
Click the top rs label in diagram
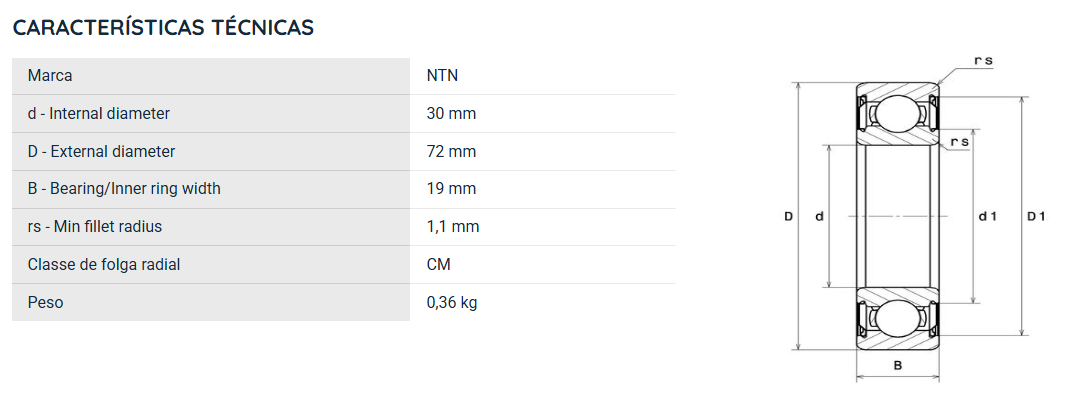[984, 60]
